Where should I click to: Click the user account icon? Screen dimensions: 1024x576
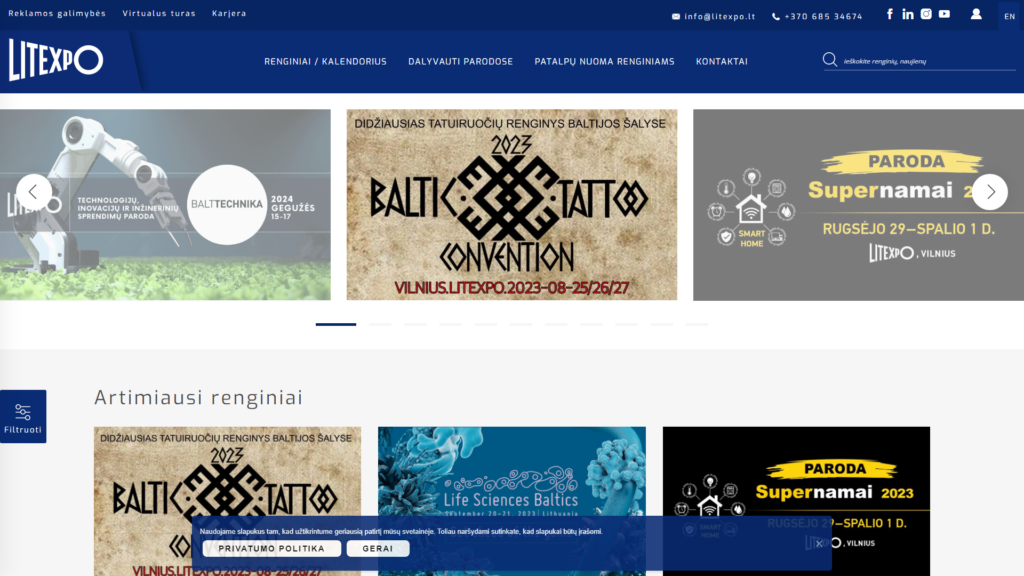pyautogui.click(x=976, y=14)
